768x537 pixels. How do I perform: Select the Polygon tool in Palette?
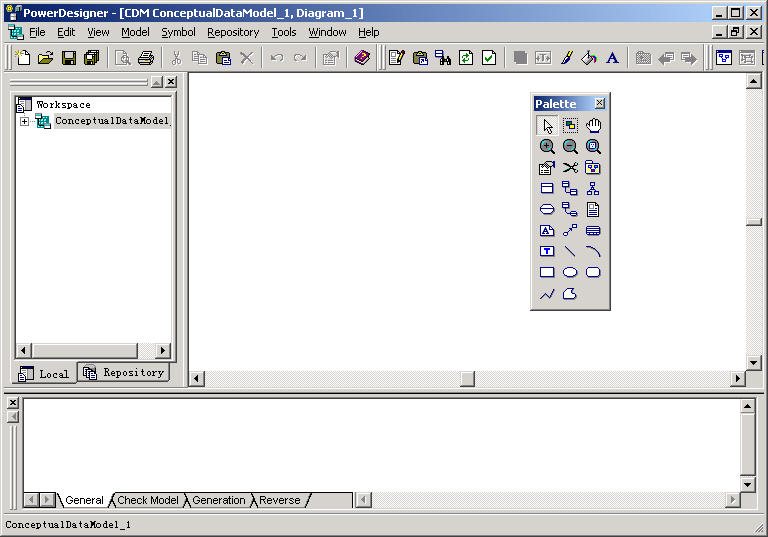[570, 294]
